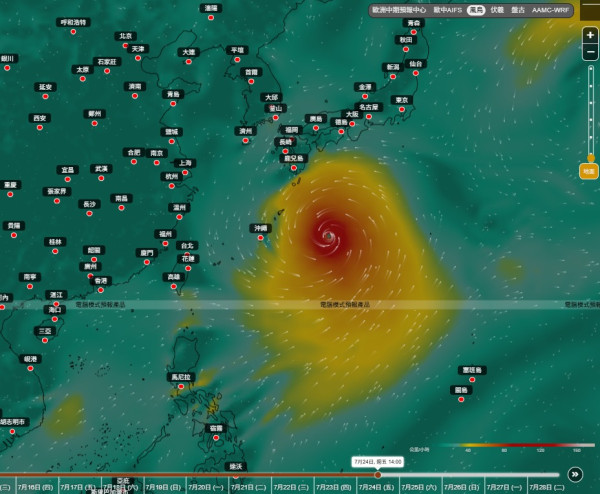
Task: Click the 海口 city label
Action: pos(55,310)
